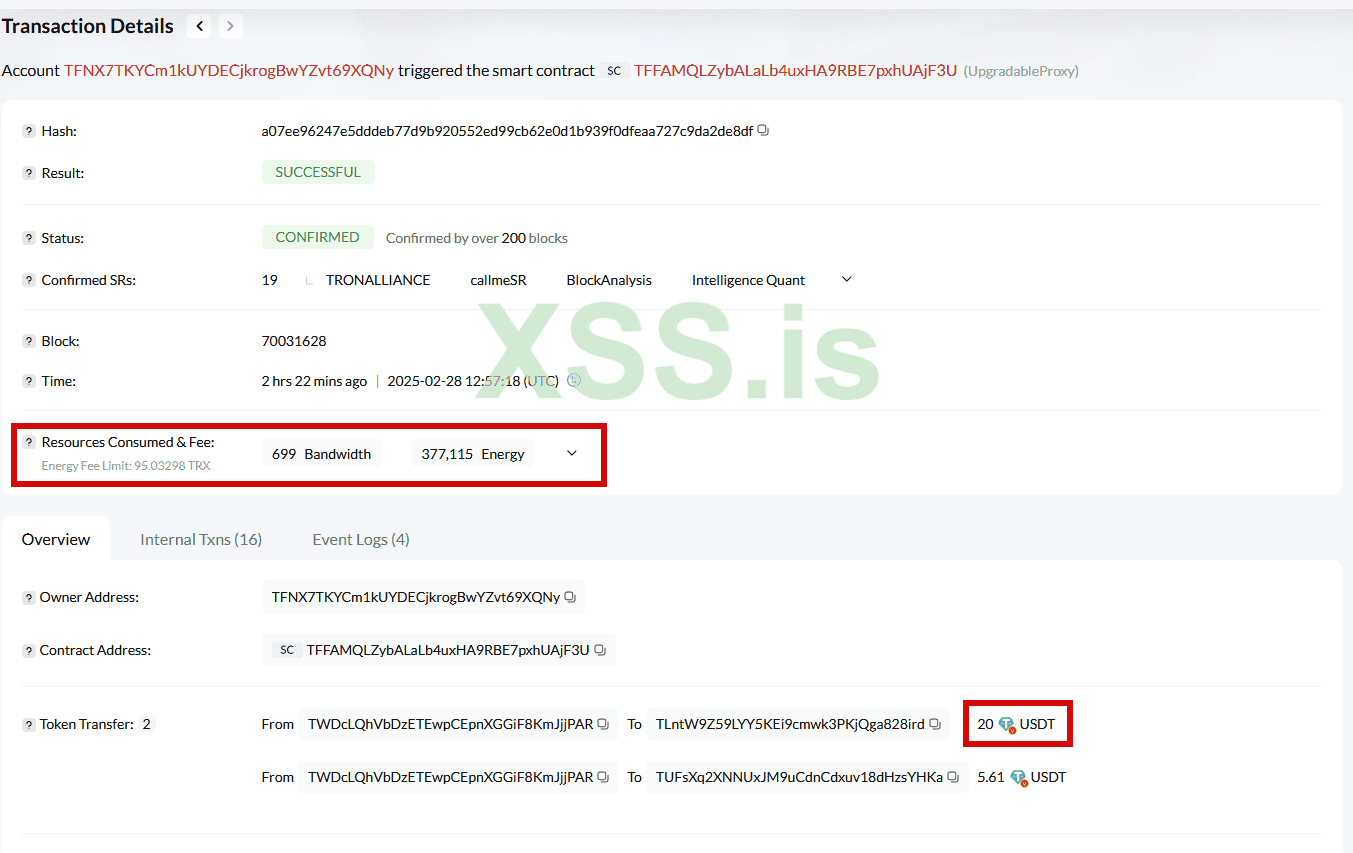Open the TRONALLIANCE super representative
1353x853 pixels.
tap(378, 280)
